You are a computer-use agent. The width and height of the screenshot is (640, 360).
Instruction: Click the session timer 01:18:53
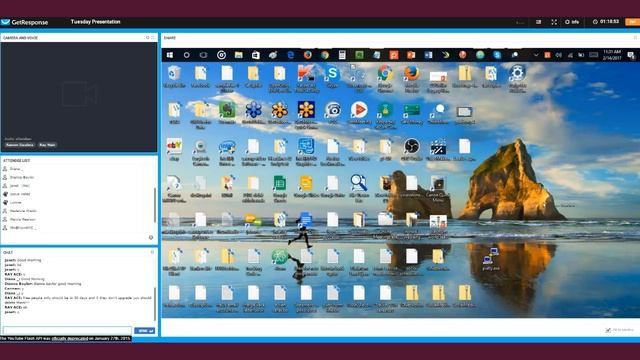606,22
